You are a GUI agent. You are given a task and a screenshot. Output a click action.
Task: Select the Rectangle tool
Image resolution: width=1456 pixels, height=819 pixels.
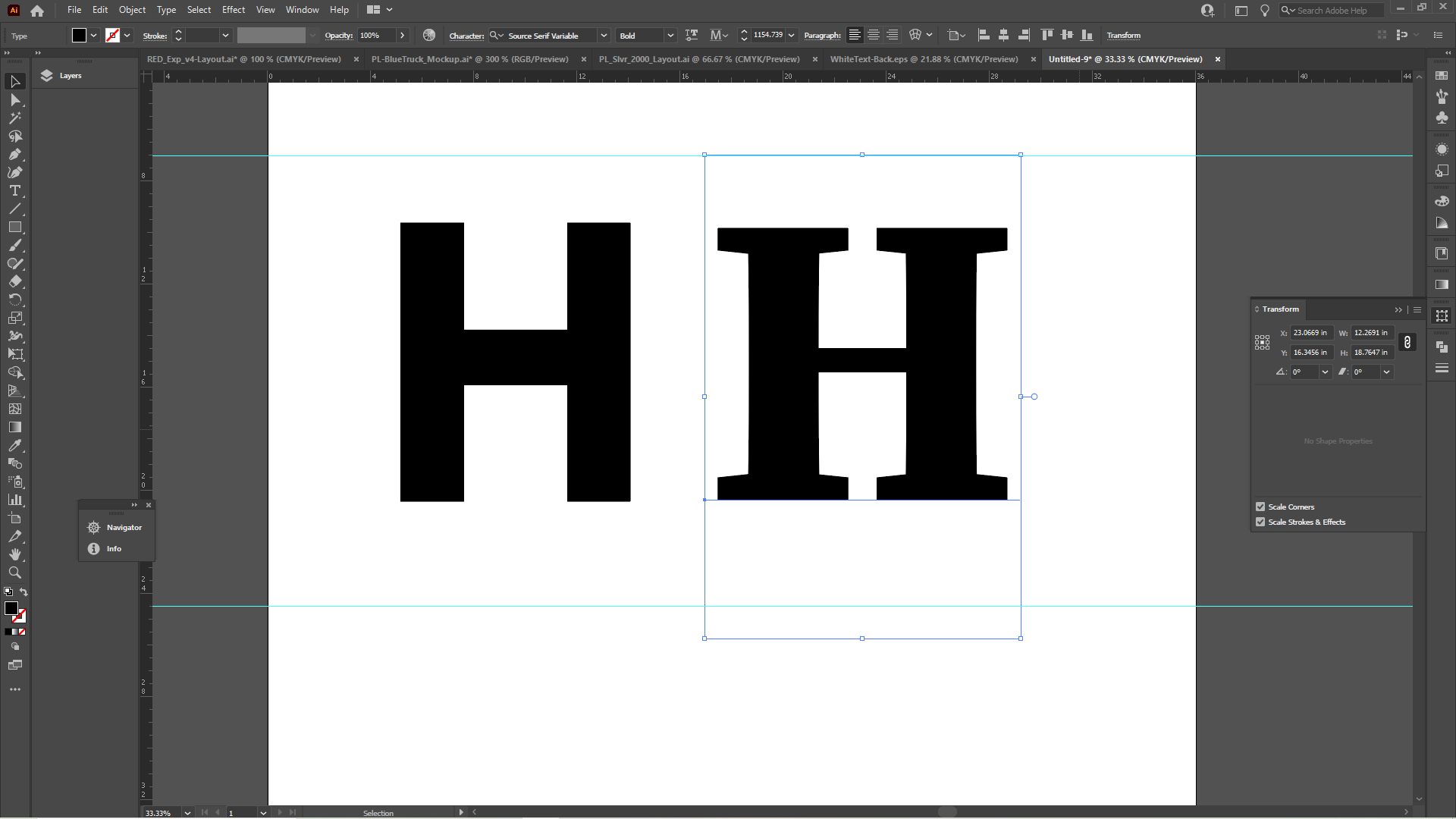[x=15, y=227]
